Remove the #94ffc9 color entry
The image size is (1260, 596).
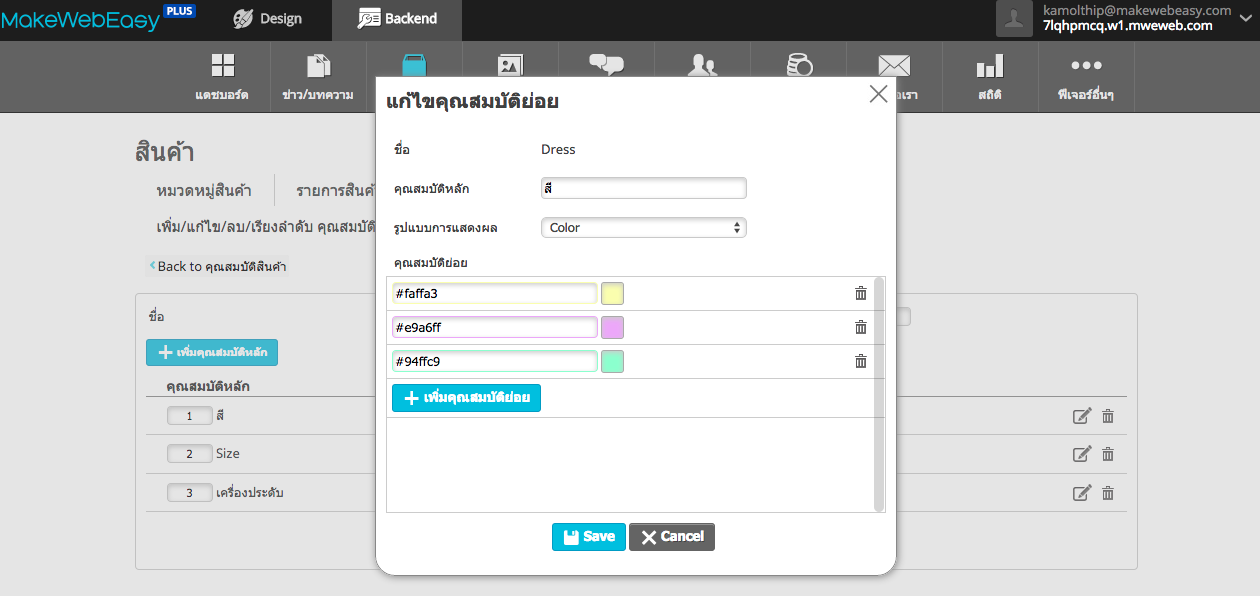click(x=860, y=361)
